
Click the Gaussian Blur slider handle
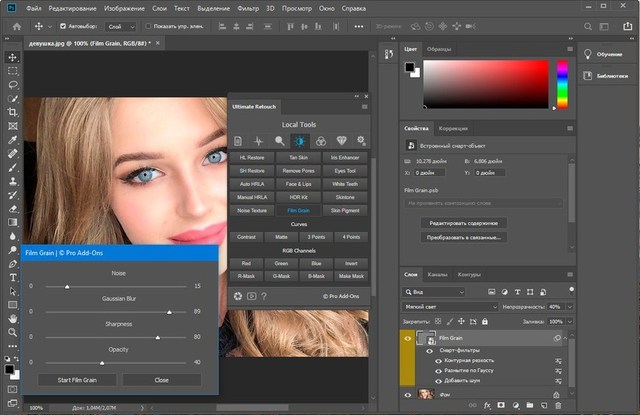[169, 312]
